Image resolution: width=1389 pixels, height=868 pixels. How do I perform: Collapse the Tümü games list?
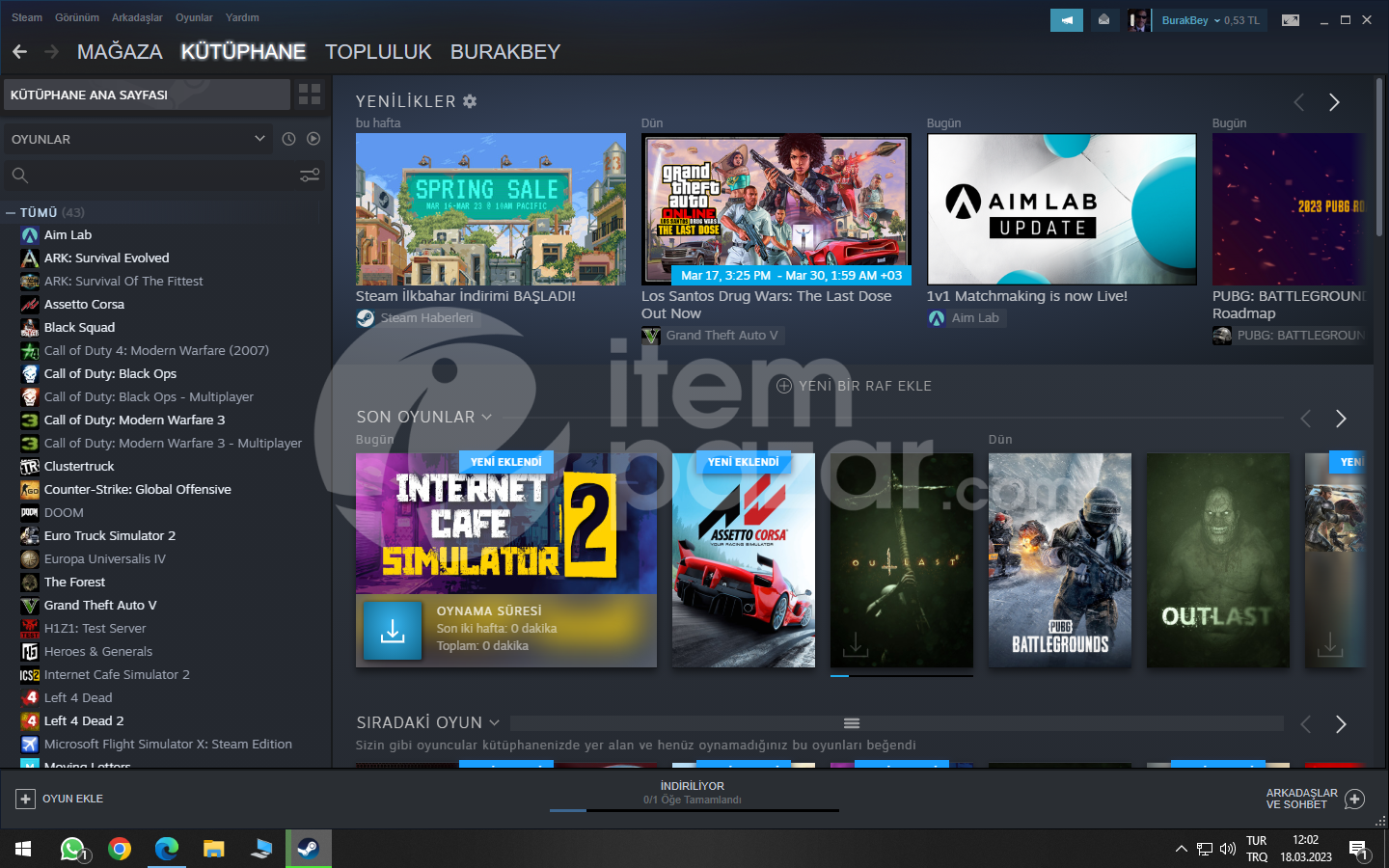[x=11, y=212]
